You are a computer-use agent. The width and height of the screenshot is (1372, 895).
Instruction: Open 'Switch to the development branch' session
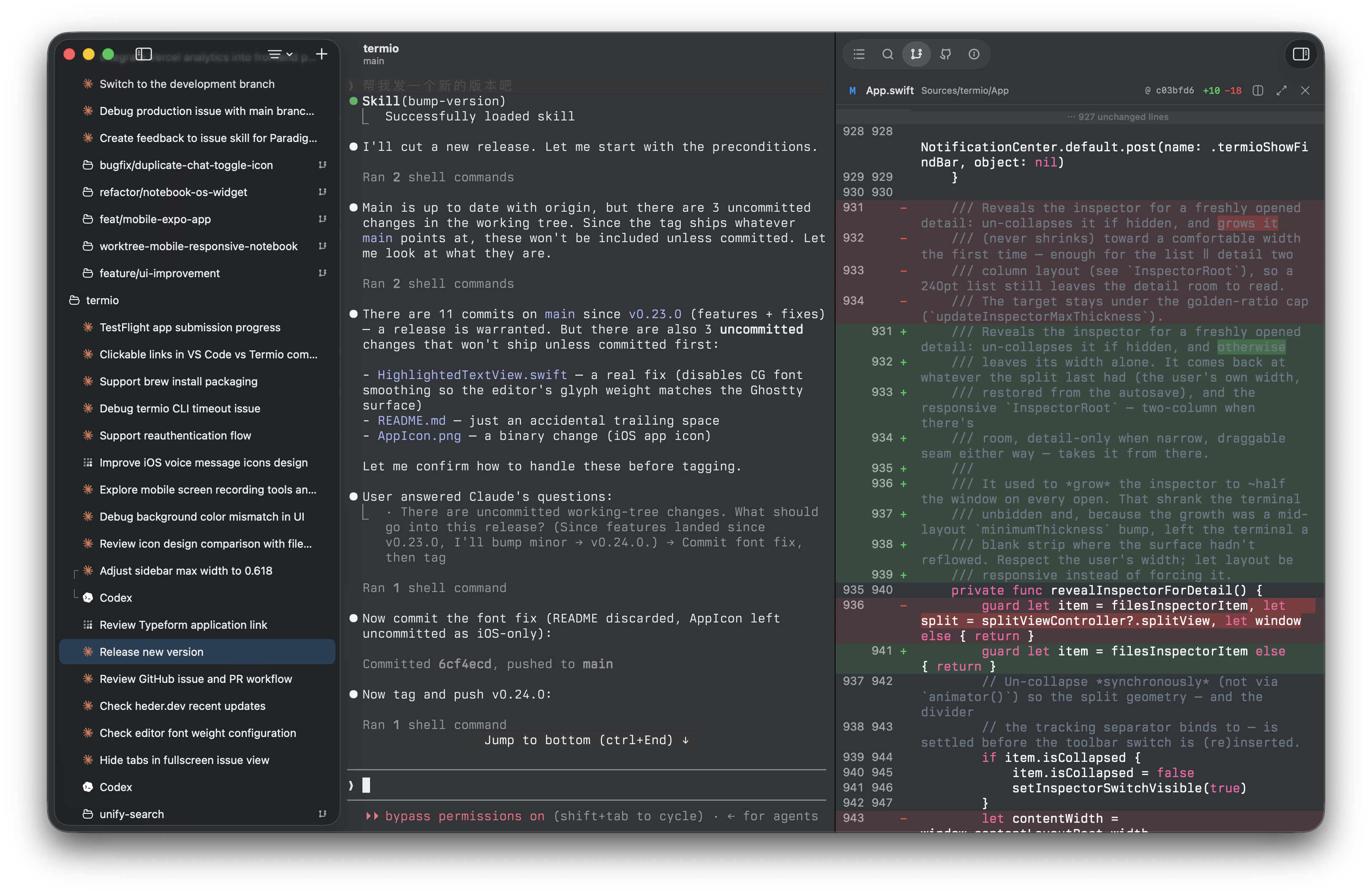point(197,84)
